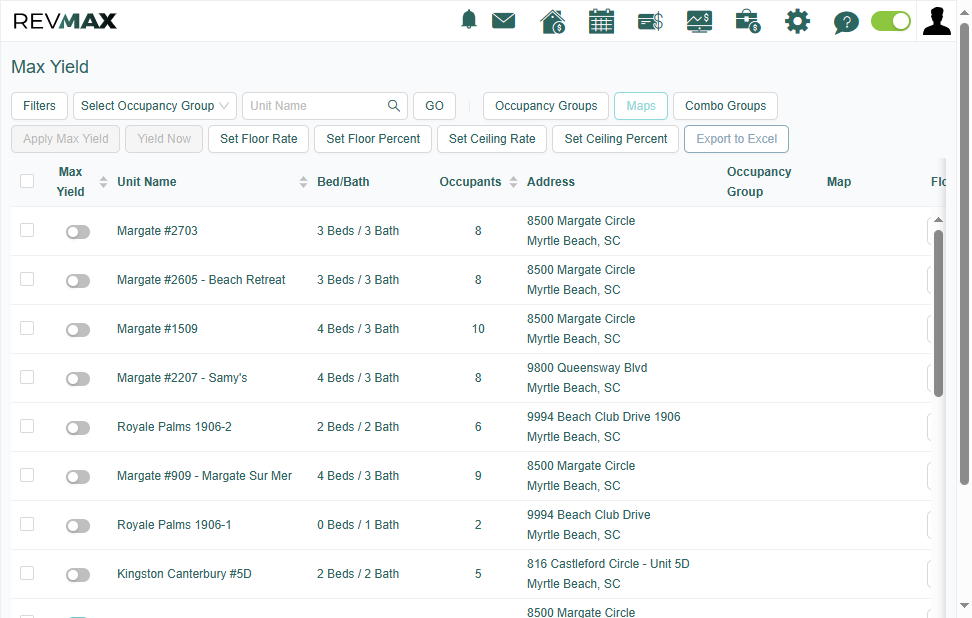Image resolution: width=972 pixels, height=618 pixels.
Task: Click Yield Now button
Action: point(164,139)
